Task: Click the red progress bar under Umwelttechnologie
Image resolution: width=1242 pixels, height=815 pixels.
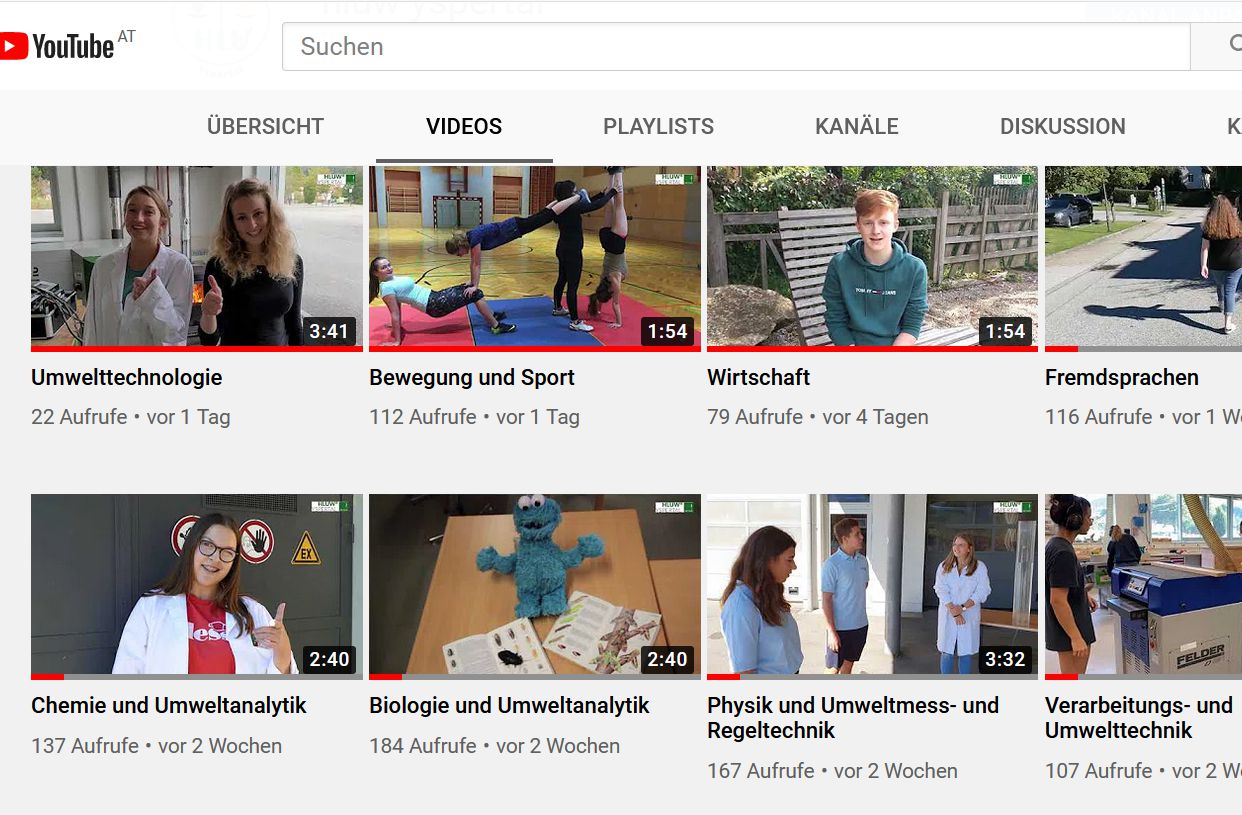Action: (x=197, y=349)
